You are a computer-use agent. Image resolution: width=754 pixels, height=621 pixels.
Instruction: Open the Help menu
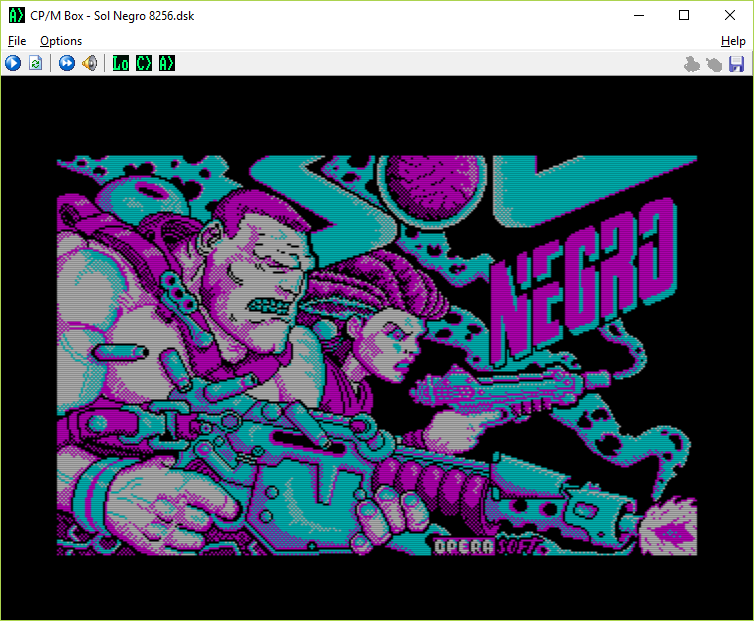point(733,41)
